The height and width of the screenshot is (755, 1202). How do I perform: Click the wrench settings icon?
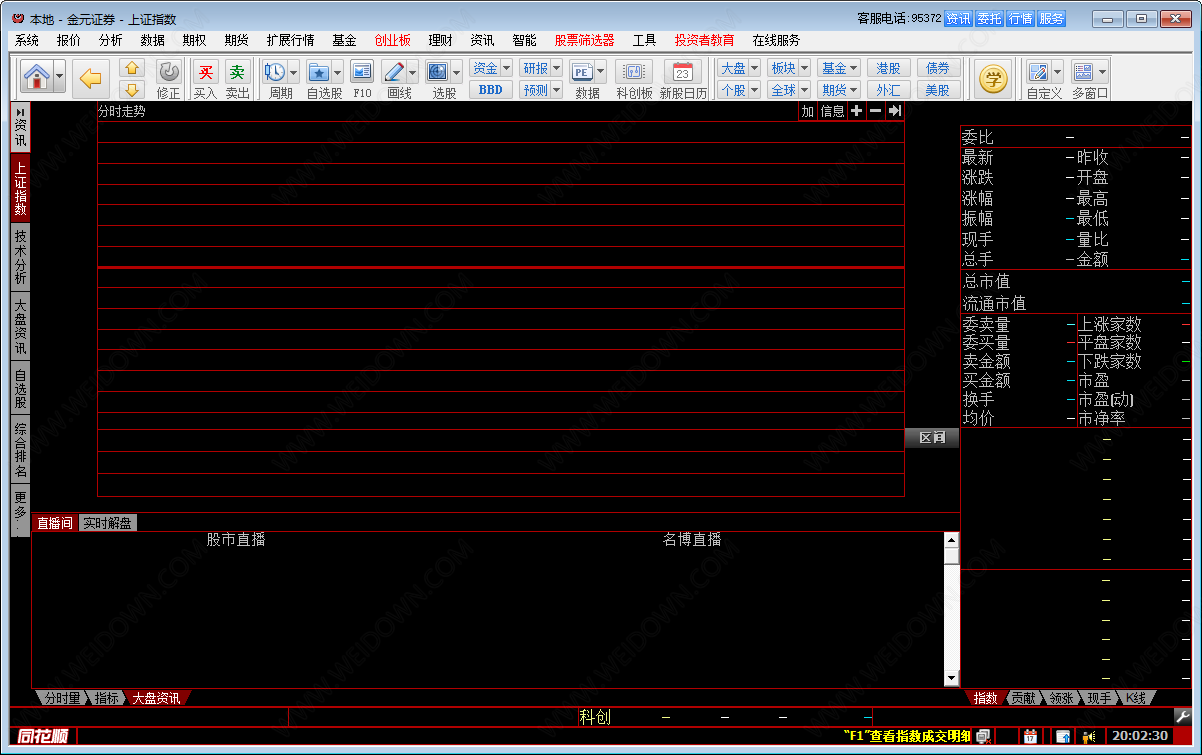click(1182, 716)
